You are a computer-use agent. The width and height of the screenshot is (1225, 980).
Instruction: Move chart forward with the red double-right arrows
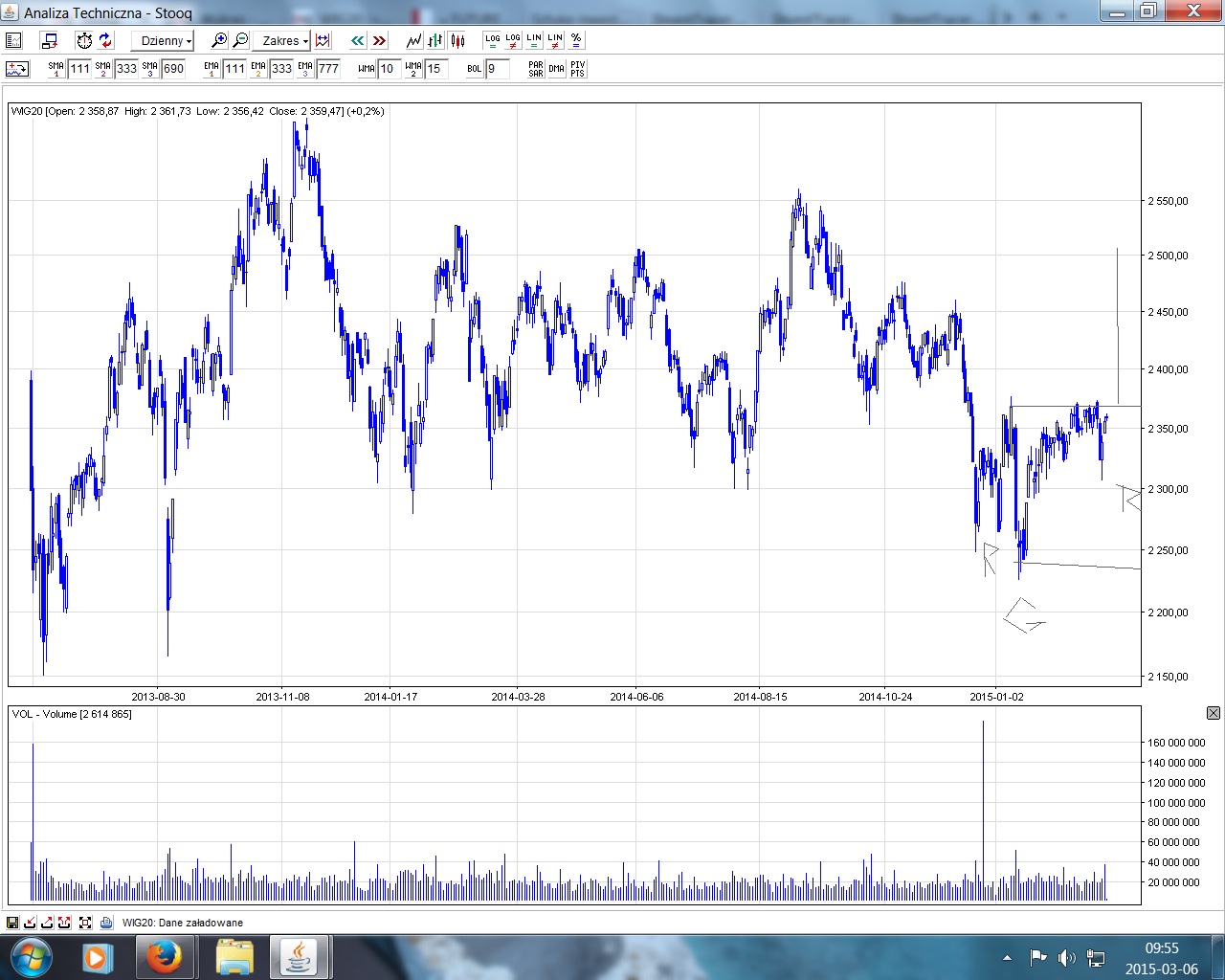click(379, 40)
